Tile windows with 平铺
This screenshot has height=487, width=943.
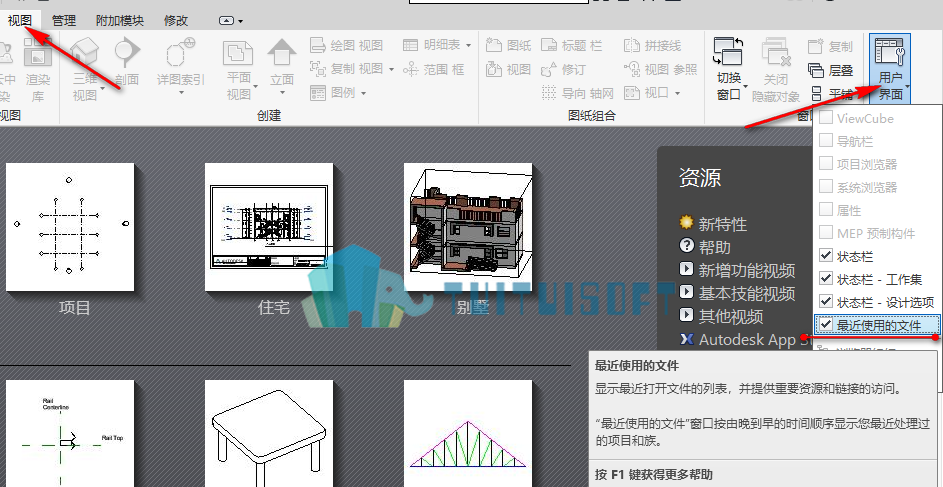click(832, 94)
